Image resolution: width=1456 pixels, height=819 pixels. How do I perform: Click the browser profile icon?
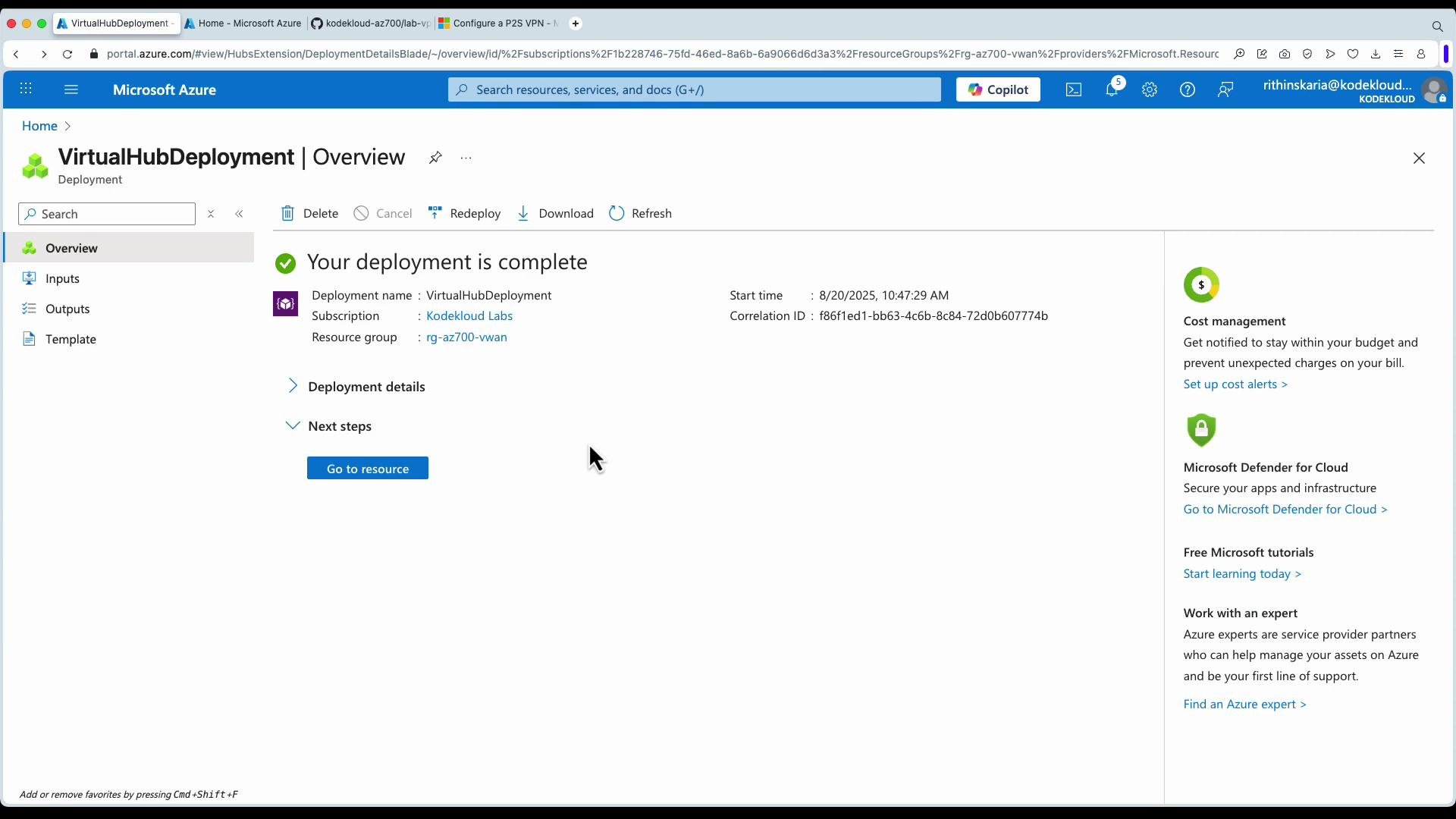1421,54
